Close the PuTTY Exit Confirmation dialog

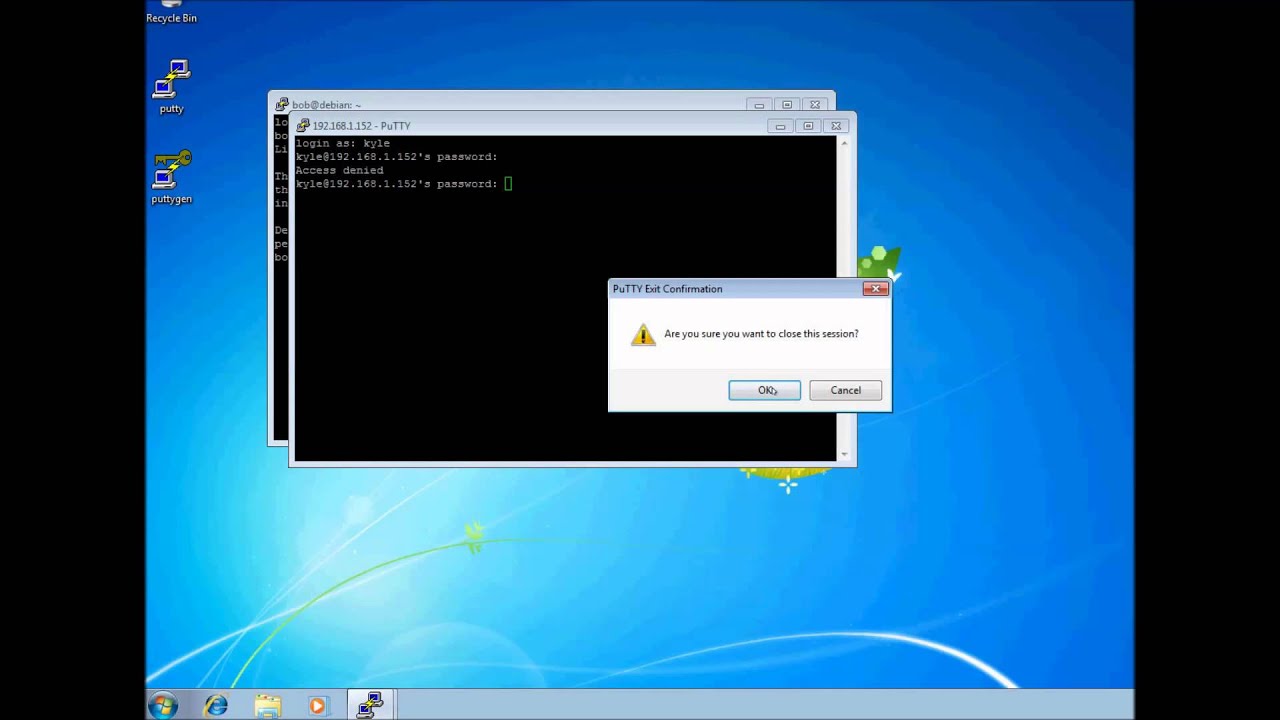875,289
